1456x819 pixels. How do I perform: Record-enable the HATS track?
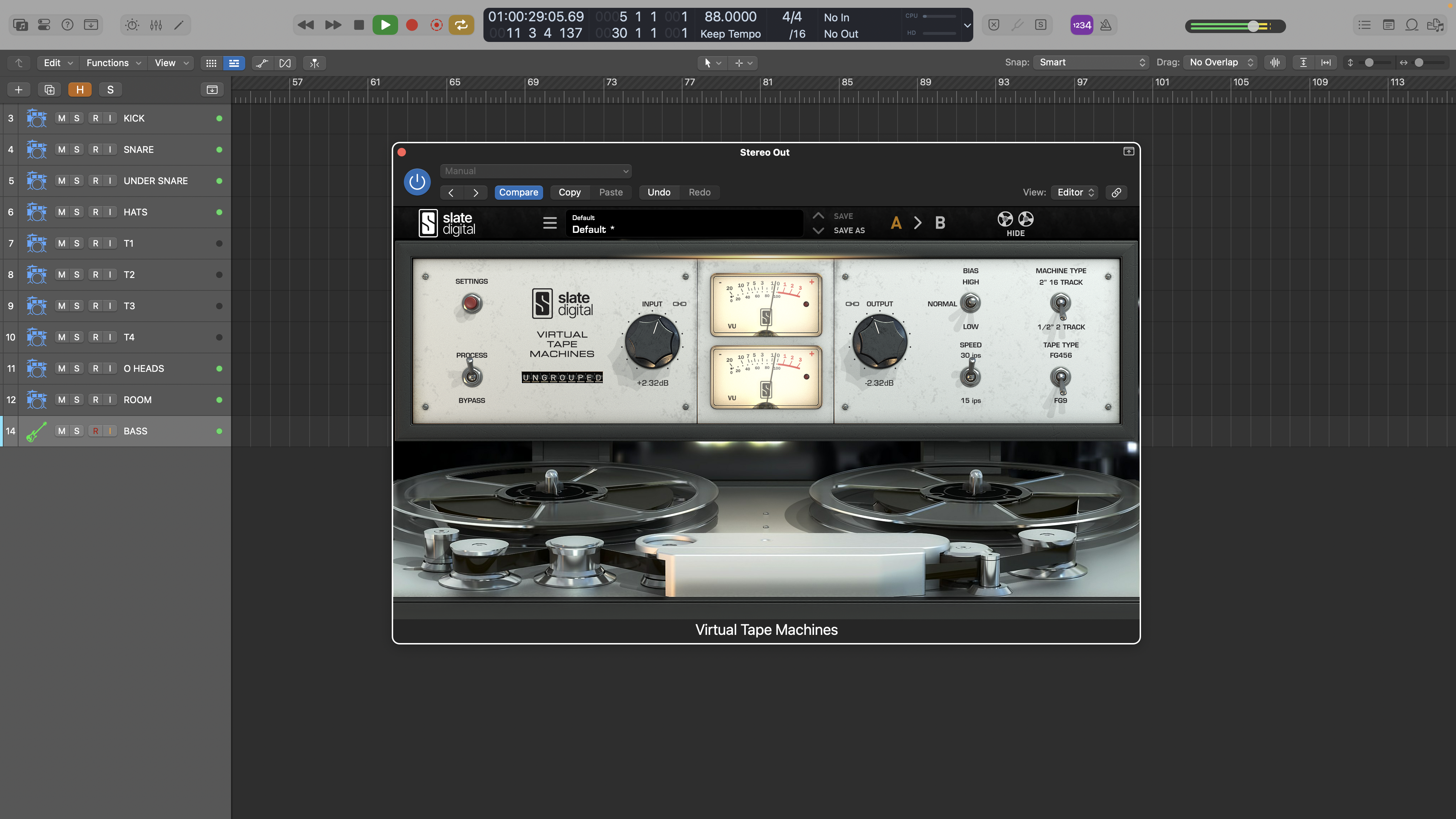pyautogui.click(x=96, y=212)
